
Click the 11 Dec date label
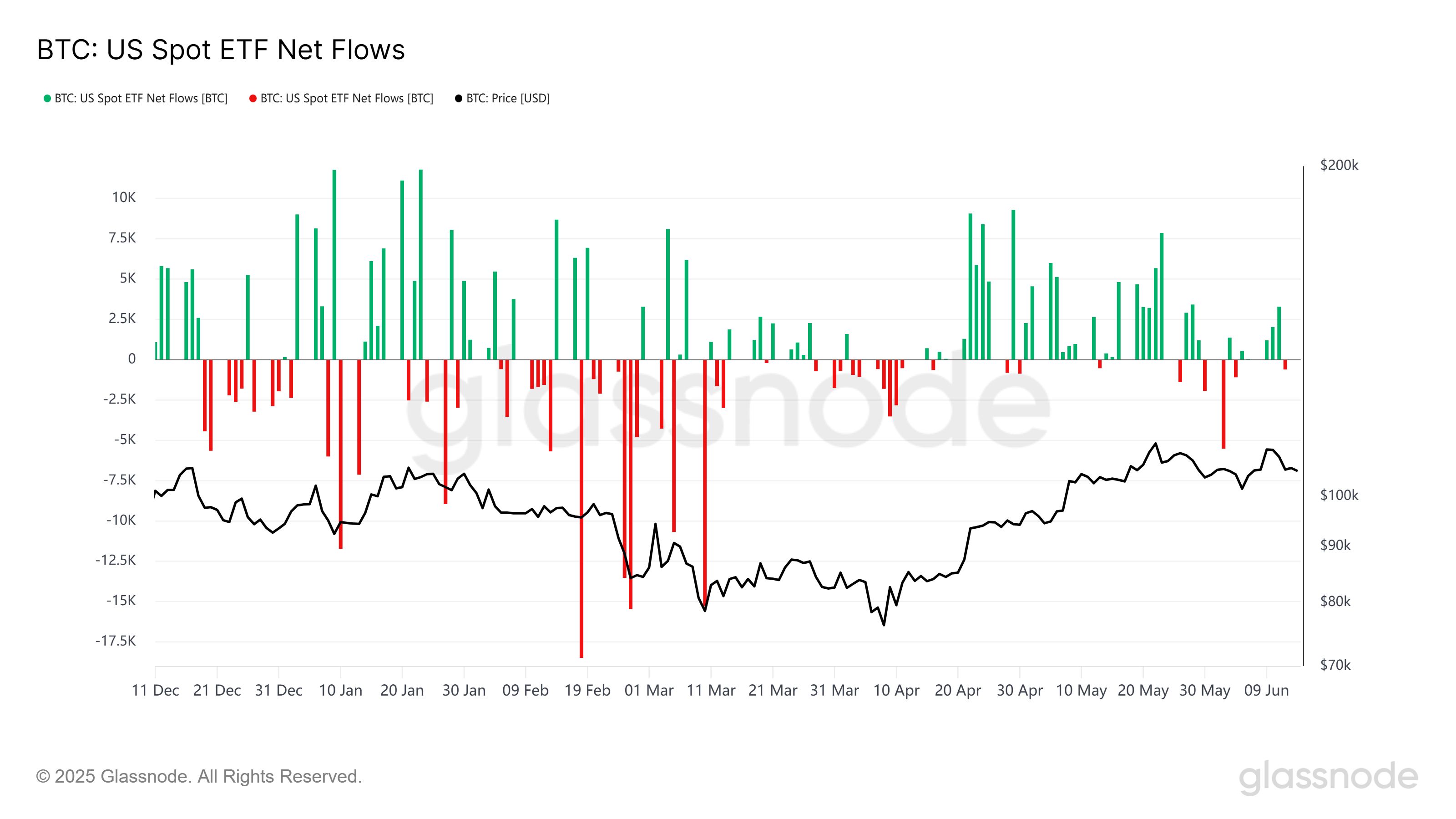156,690
